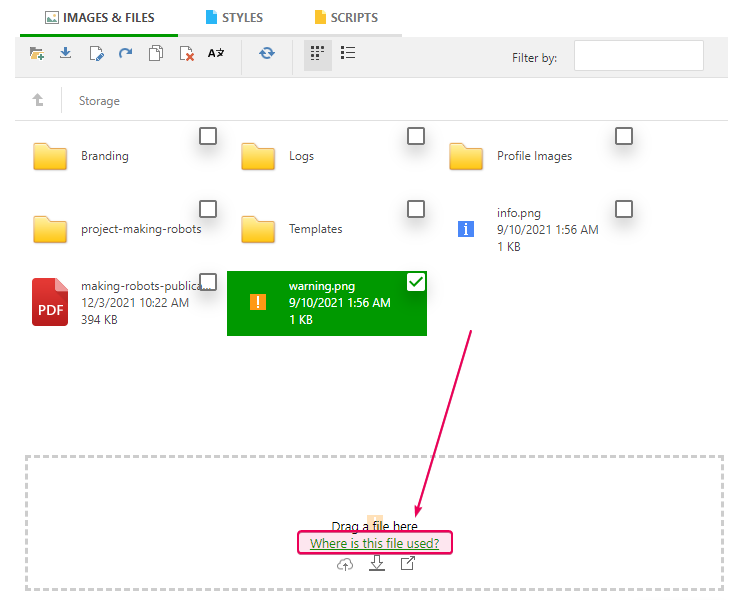Switch to the Styles tab

pos(234,18)
